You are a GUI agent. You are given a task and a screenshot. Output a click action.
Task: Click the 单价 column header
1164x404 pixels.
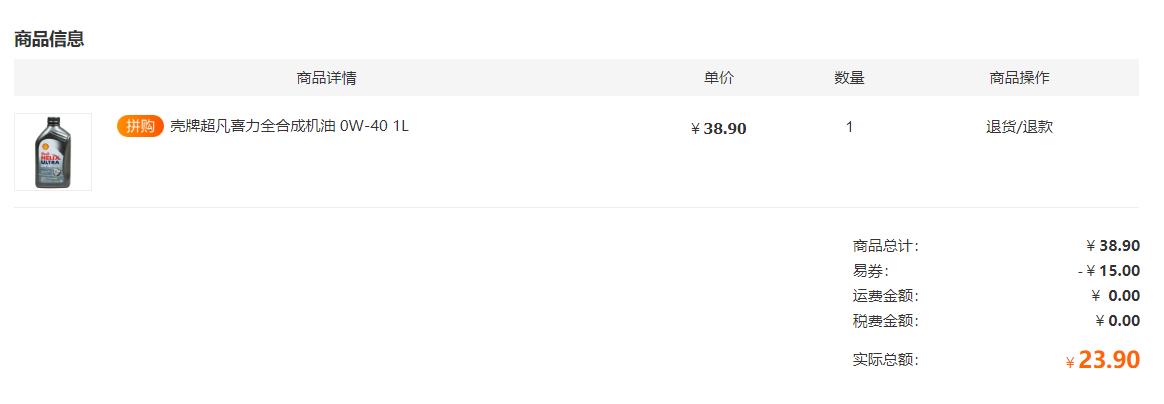pyautogui.click(x=718, y=77)
